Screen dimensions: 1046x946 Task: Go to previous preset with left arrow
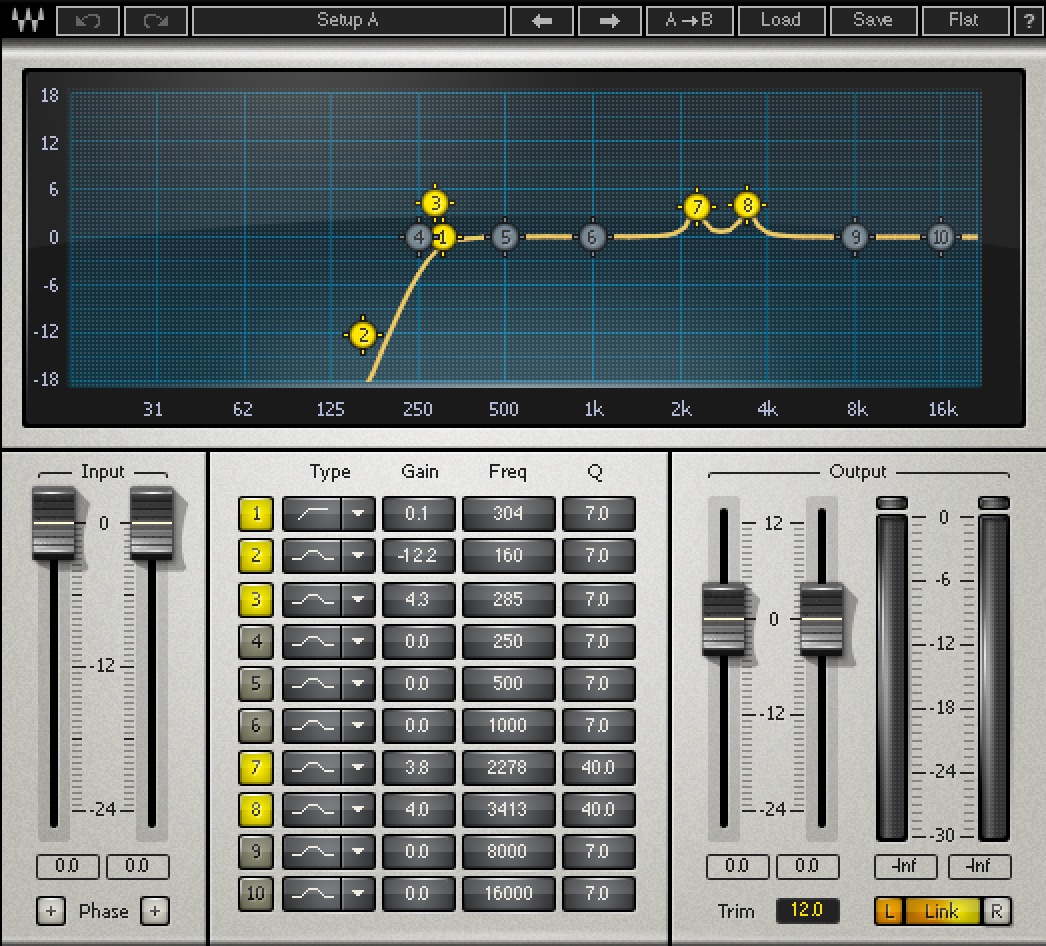click(542, 21)
